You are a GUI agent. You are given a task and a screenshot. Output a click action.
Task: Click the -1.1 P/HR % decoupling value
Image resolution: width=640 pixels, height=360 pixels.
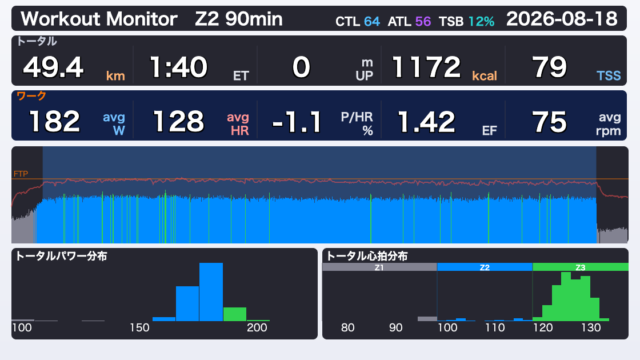tap(319, 122)
